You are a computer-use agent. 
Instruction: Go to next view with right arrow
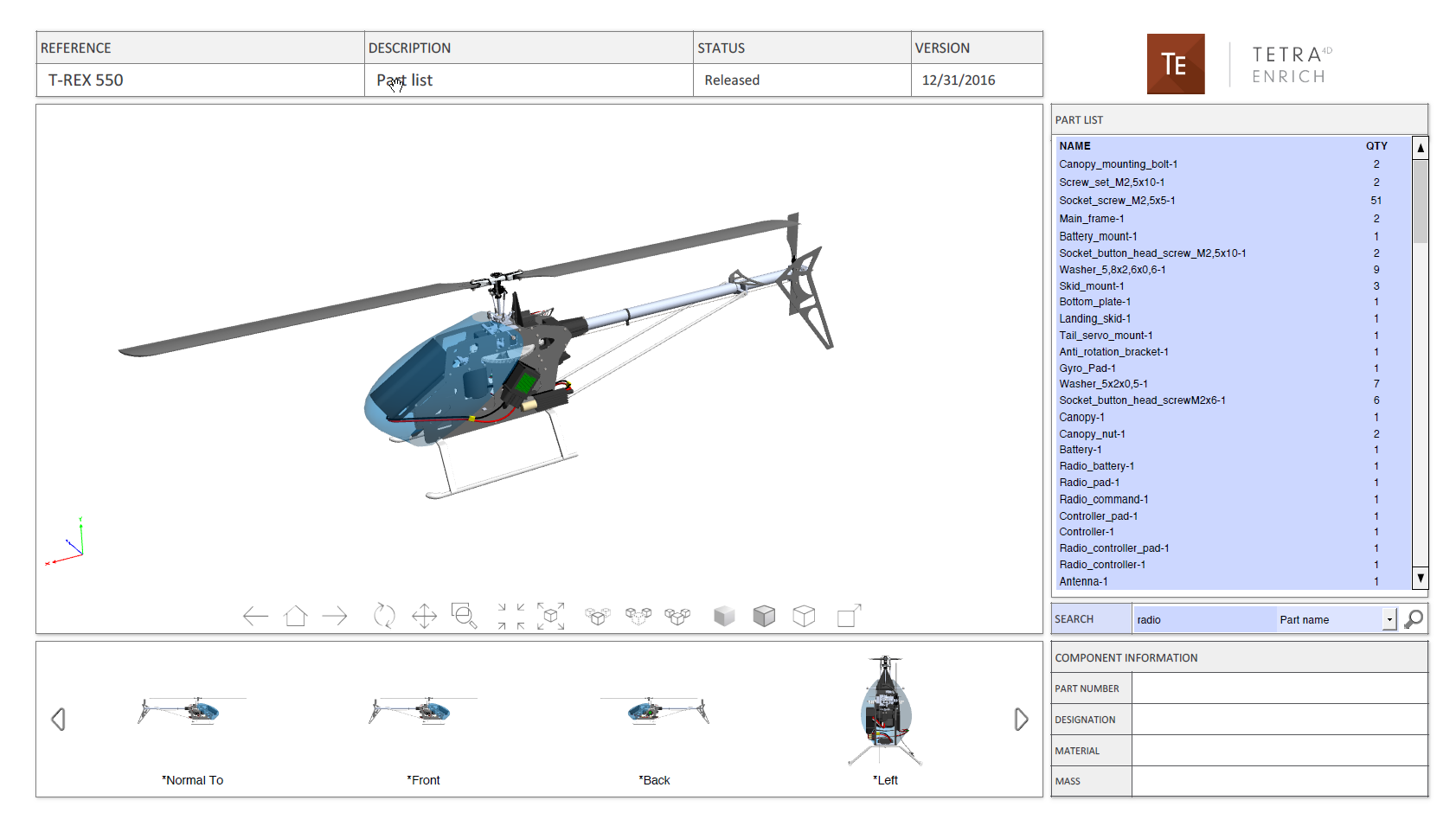tap(335, 616)
